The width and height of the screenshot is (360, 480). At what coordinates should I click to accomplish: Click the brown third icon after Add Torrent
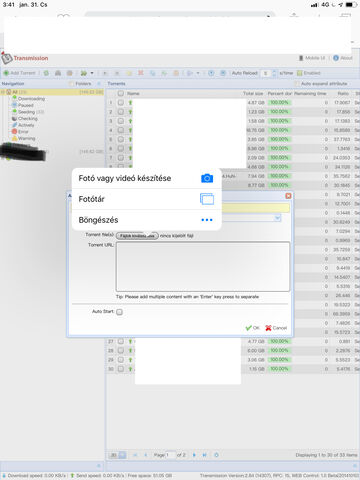(x=70, y=73)
